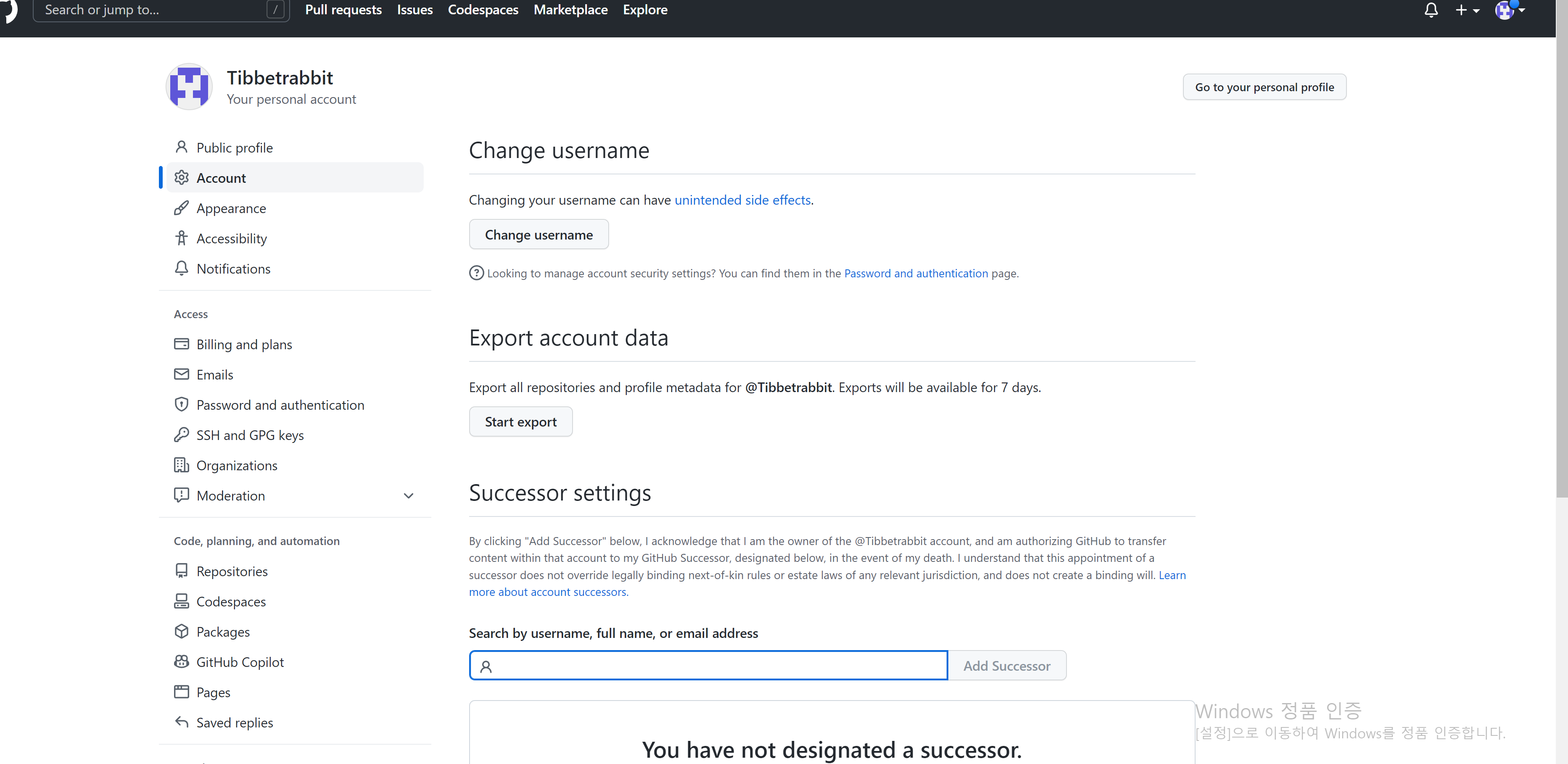Click the Tibbetrabbit username heading
This screenshot has height=764, width=1568.
(280, 77)
